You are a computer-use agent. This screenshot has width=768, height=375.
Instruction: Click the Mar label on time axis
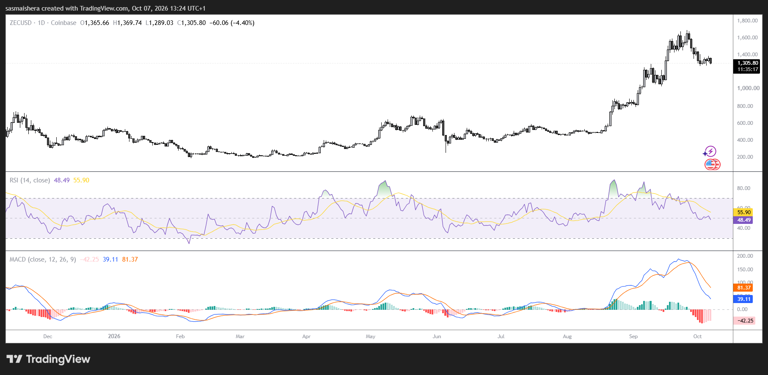pyautogui.click(x=240, y=337)
